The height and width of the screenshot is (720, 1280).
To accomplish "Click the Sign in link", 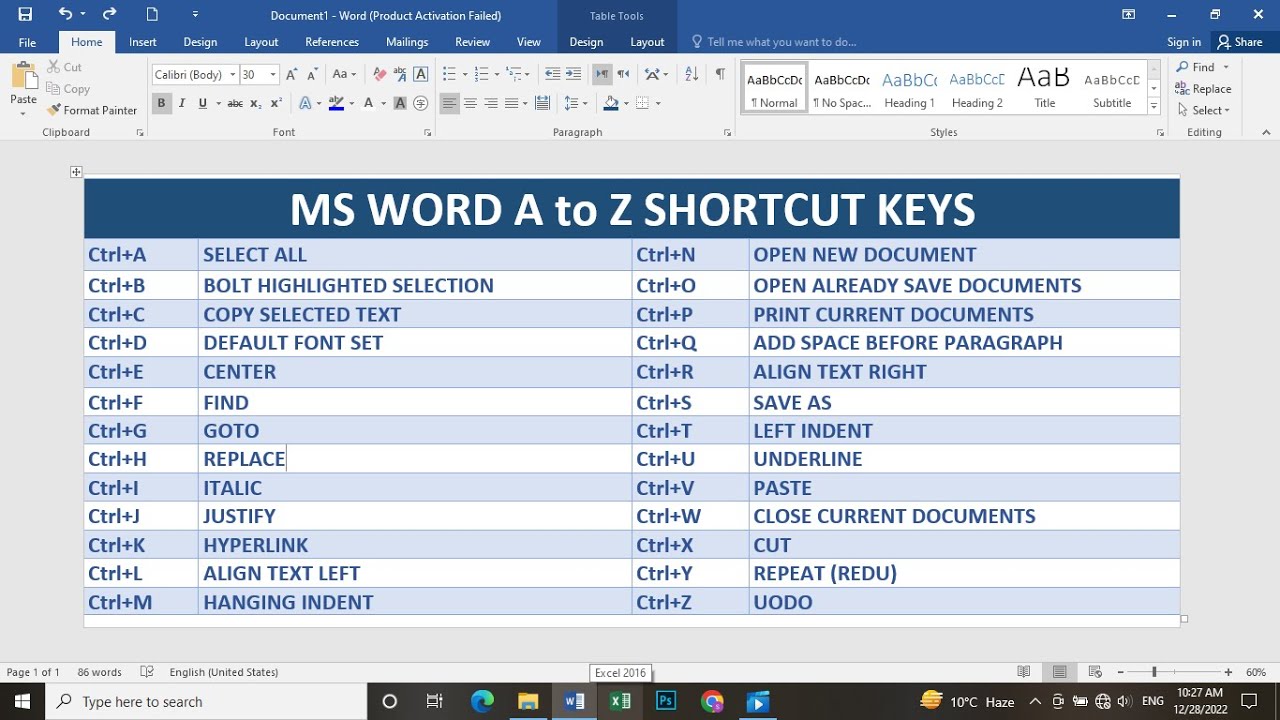I will point(1184,42).
